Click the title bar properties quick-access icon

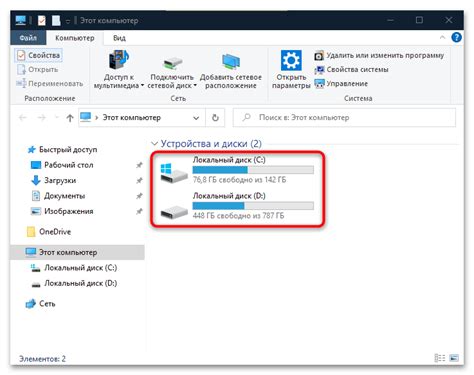(42, 20)
